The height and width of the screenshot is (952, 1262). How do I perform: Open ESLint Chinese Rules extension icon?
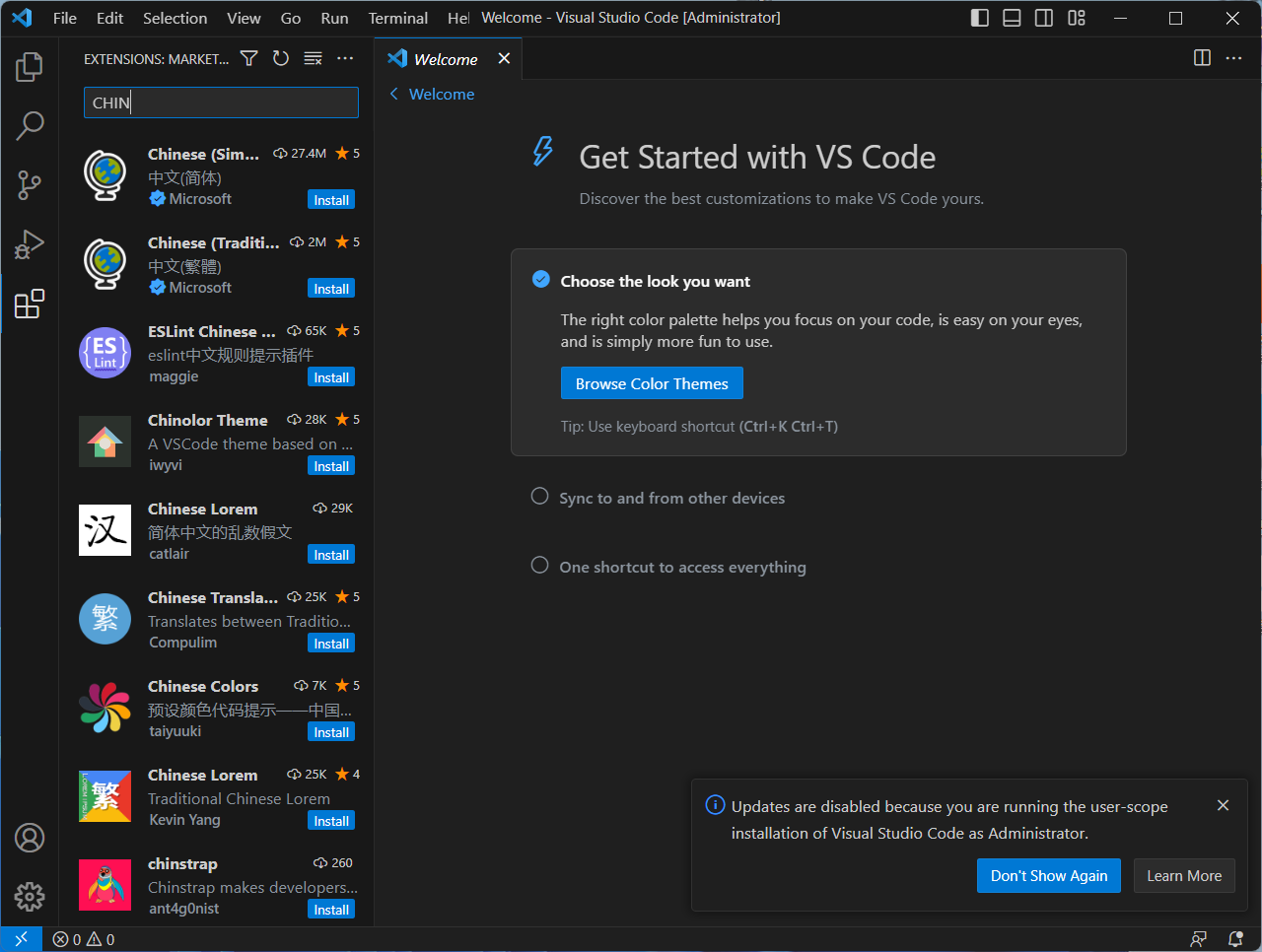(x=105, y=353)
